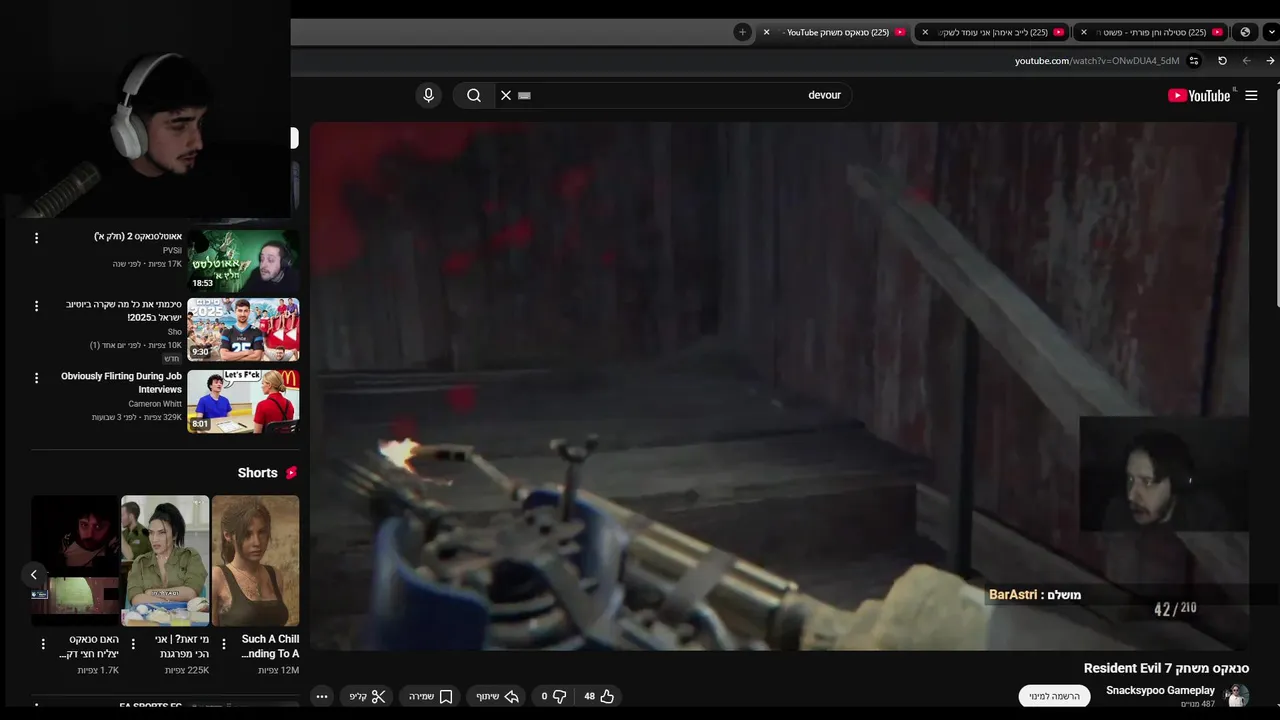Dislike the video with thumbs down

coord(553,696)
